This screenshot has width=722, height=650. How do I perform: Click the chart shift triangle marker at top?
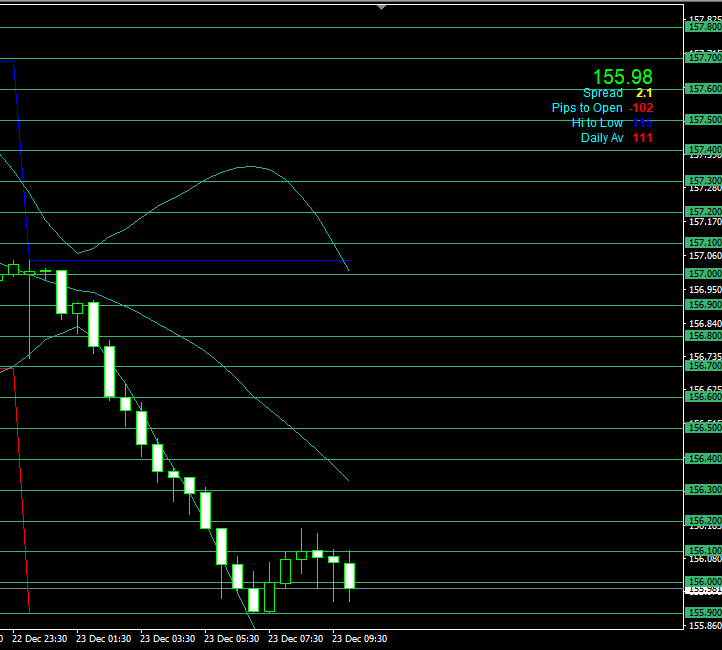point(381,6)
